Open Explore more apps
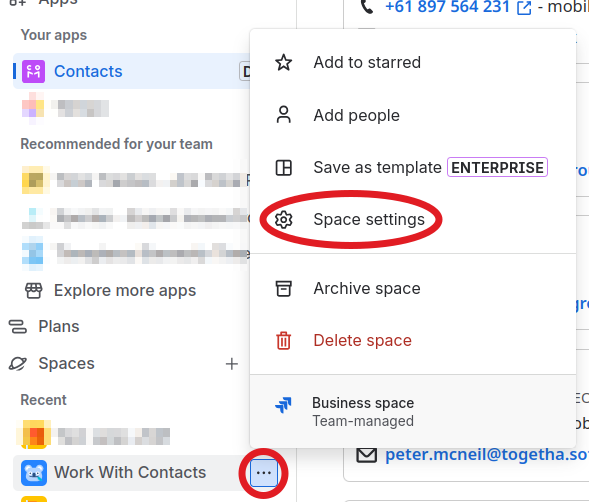The image size is (589, 502). pyautogui.click(x=125, y=290)
